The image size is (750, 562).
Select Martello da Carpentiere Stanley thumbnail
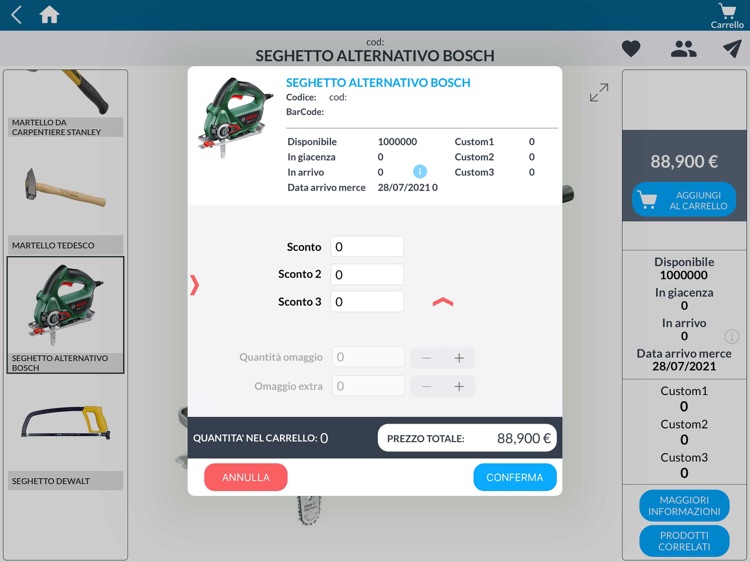tap(65, 104)
